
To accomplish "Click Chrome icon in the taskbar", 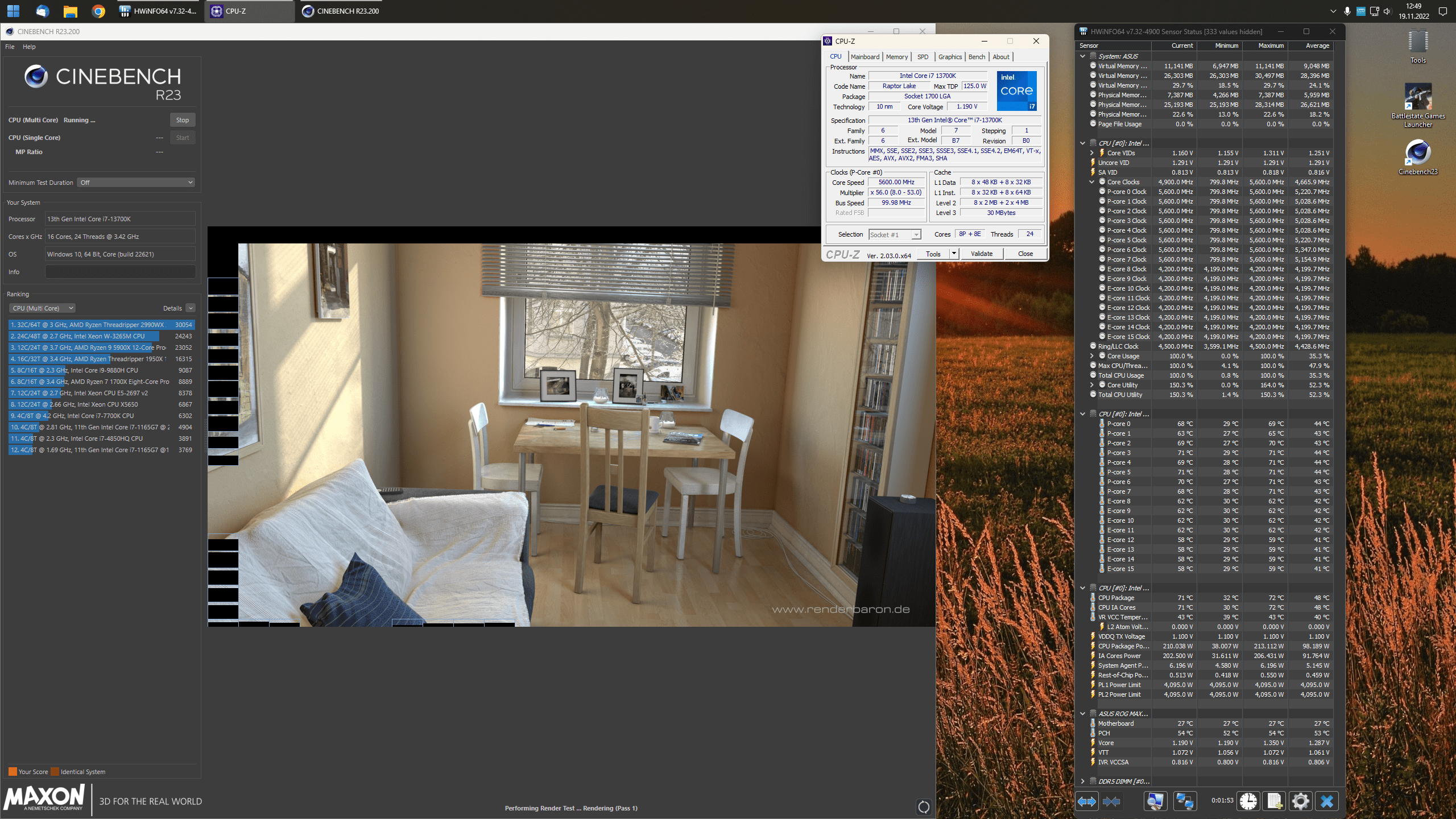I will click(98, 11).
